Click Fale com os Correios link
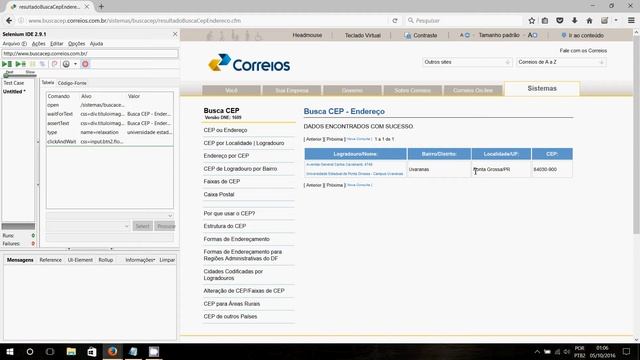The image size is (640, 360). pyautogui.click(x=583, y=51)
